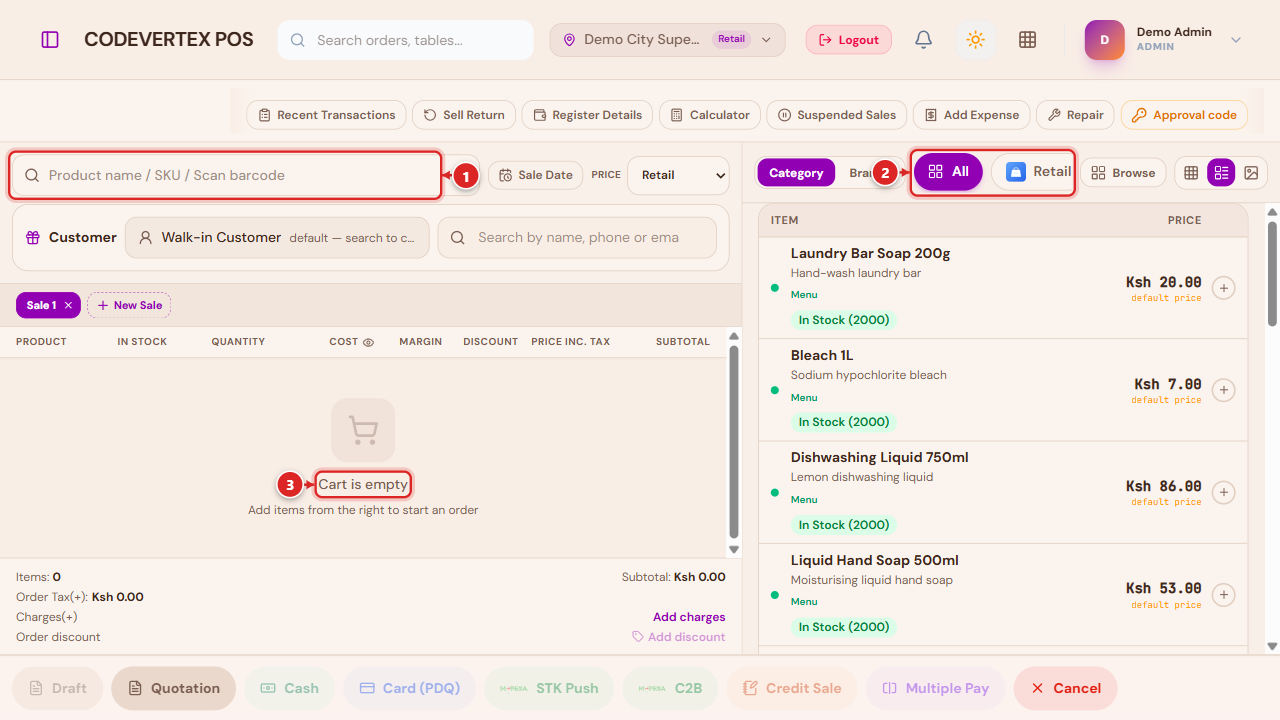Toggle the sidebar panel icon

[50, 40]
